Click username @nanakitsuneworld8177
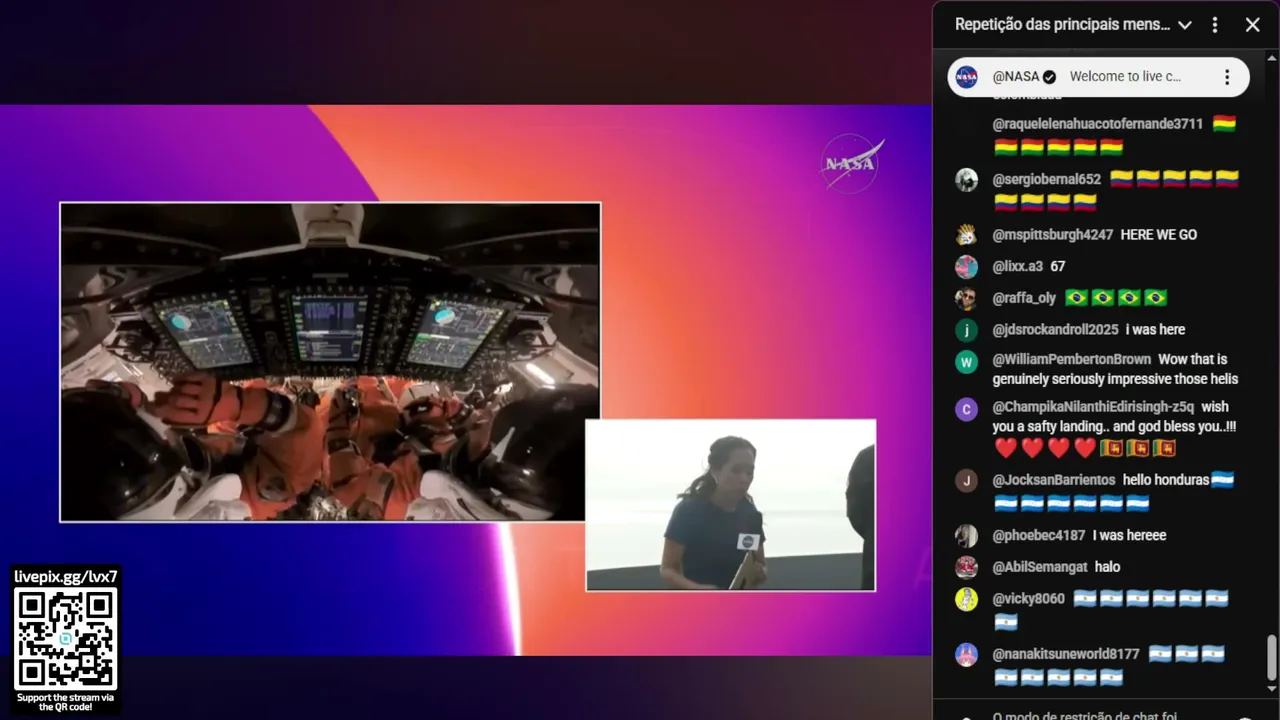This screenshot has width=1280, height=720. (x=1066, y=655)
